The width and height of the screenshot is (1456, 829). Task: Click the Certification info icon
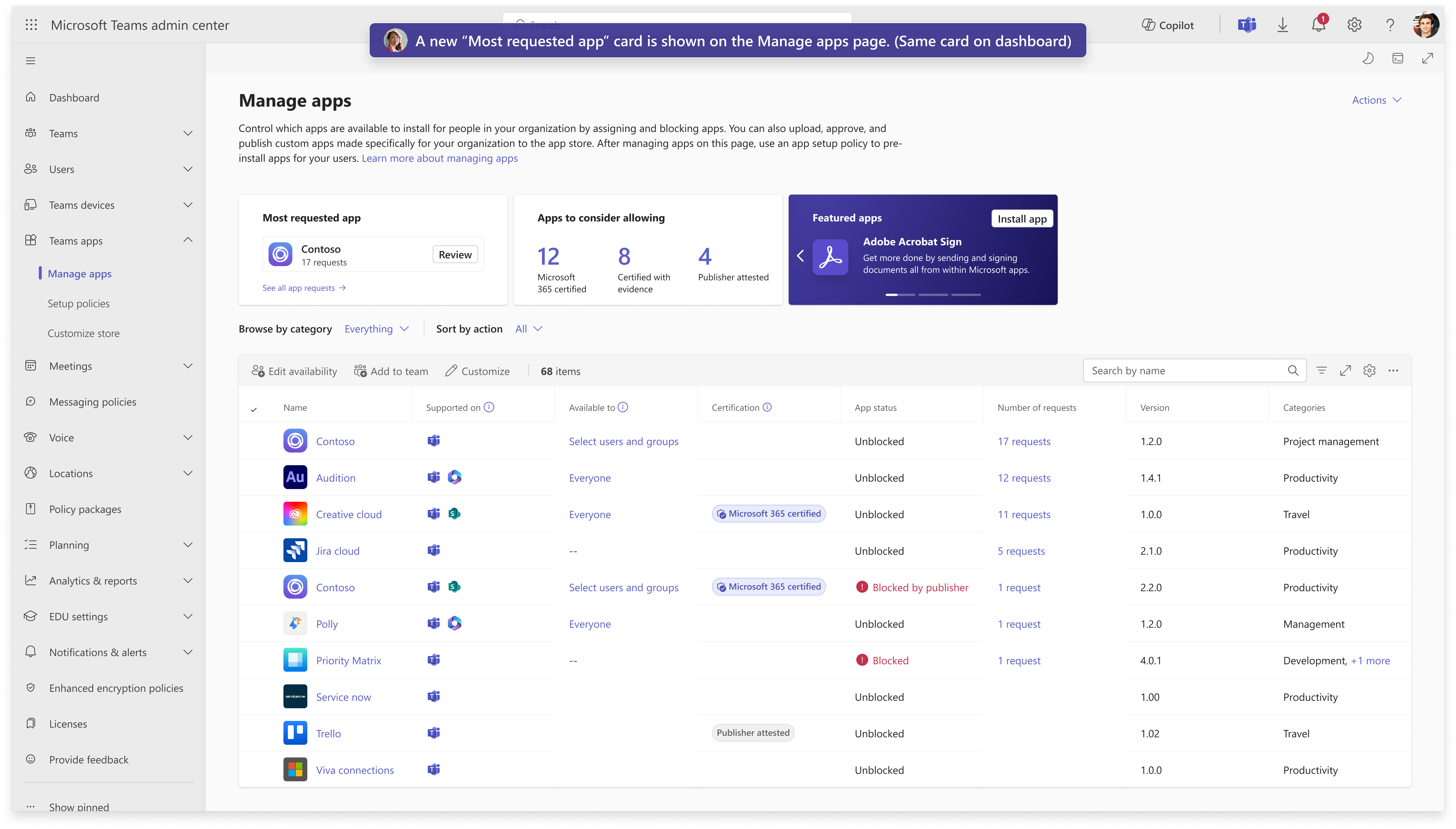click(x=767, y=407)
